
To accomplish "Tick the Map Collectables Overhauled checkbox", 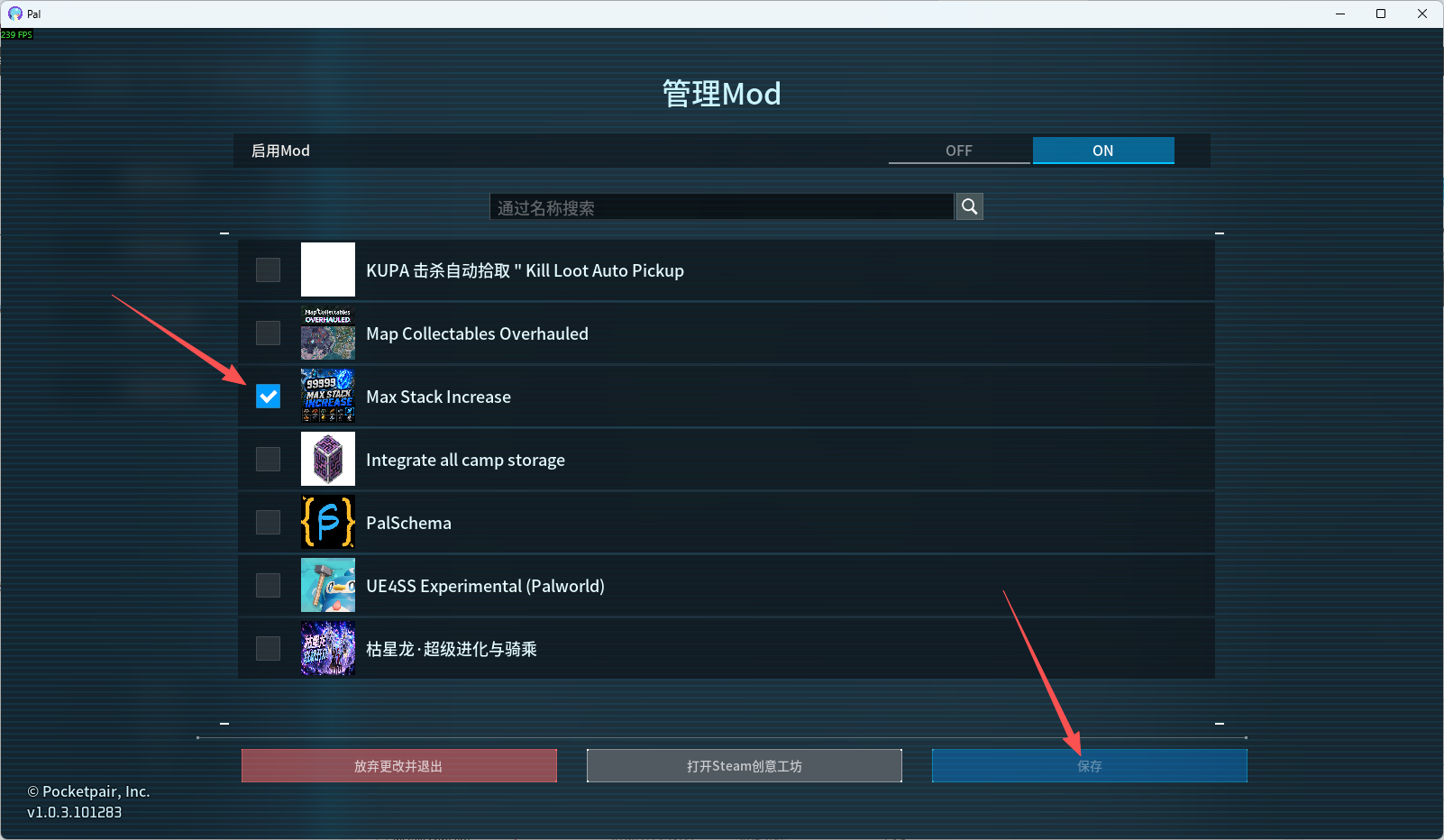I will point(268,333).
